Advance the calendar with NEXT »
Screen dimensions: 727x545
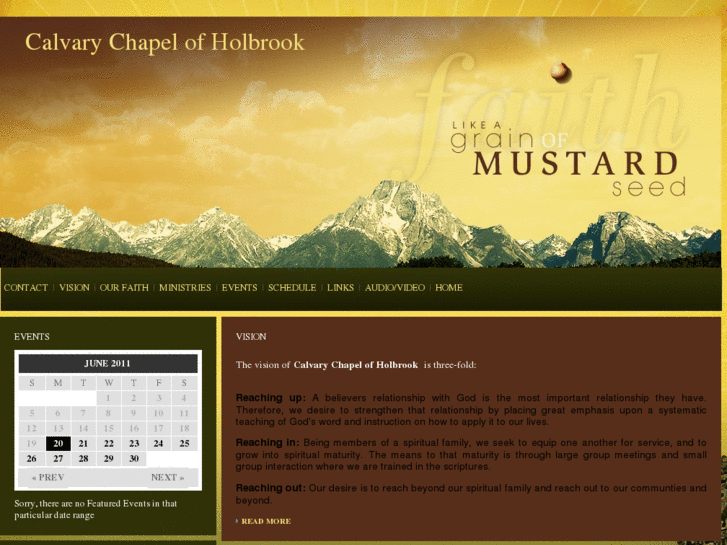167,477
